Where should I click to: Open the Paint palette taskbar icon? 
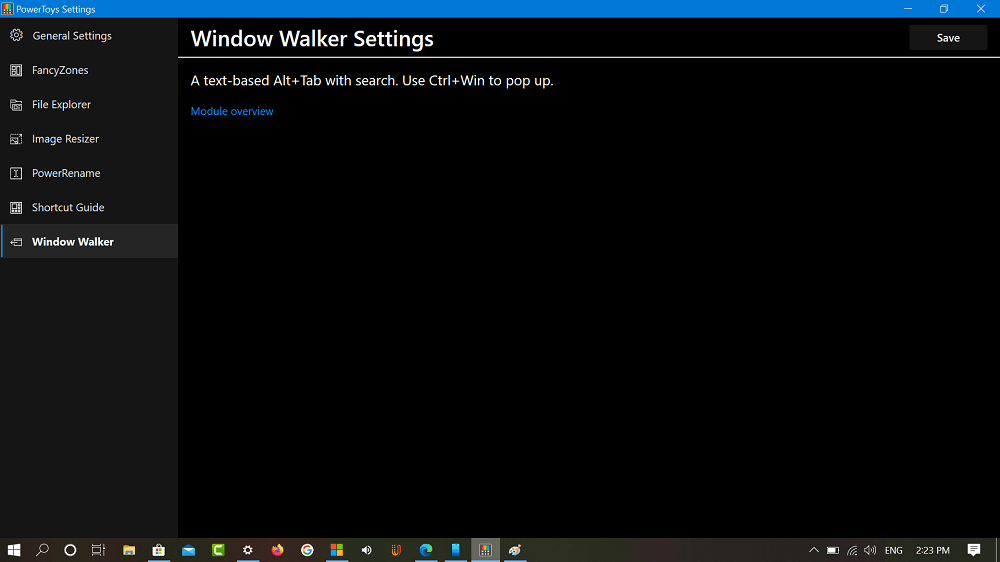pyautogui.click(x=515, y=550)
